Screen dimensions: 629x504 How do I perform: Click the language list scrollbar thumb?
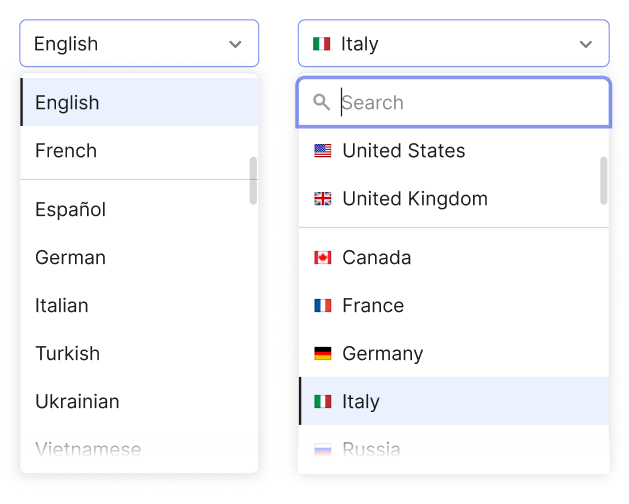[253, 181]
